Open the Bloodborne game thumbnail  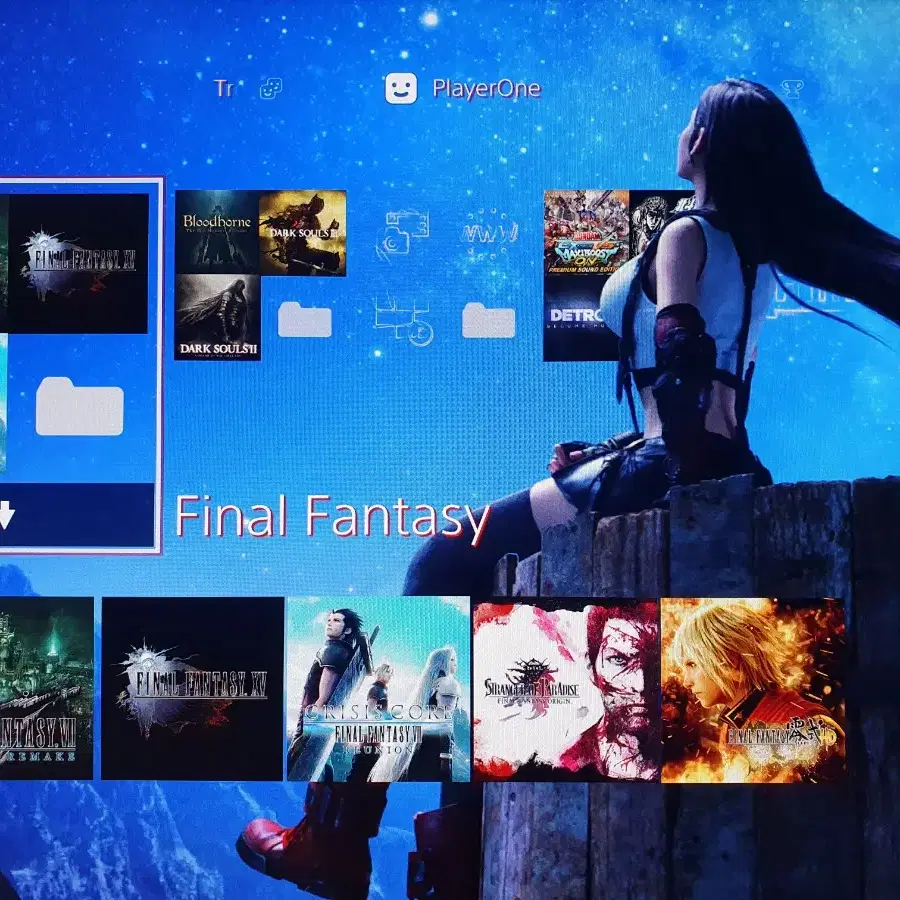tap(217, 232)
